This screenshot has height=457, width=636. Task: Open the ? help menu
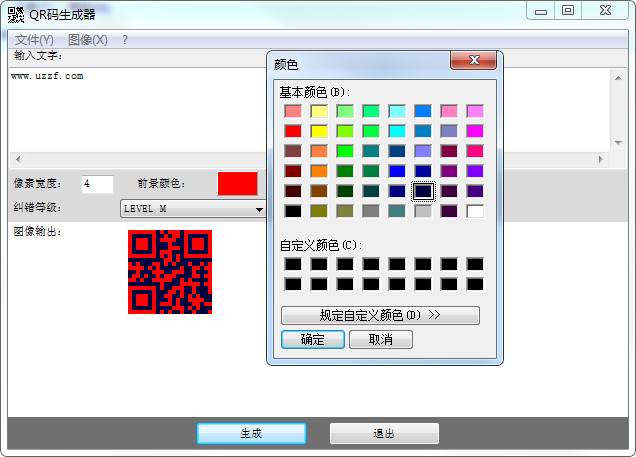click(x=125, y=40)
